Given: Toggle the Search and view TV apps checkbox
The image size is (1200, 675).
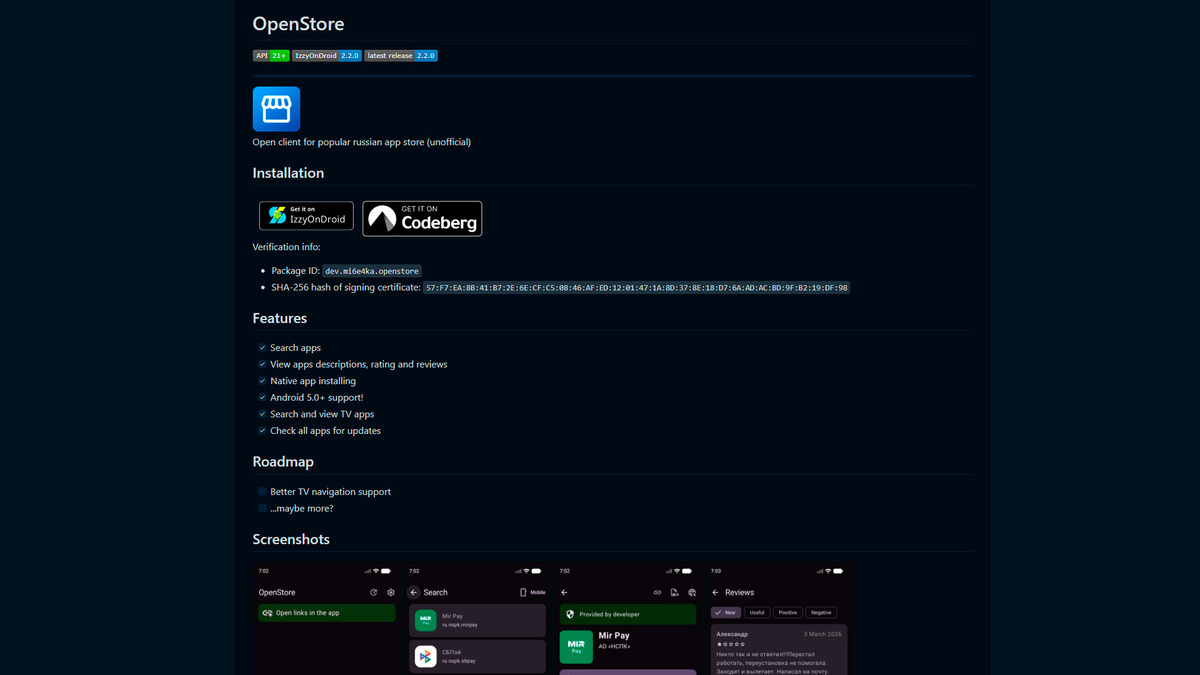Looking at the screenshot, I should (x=262, y=414).
